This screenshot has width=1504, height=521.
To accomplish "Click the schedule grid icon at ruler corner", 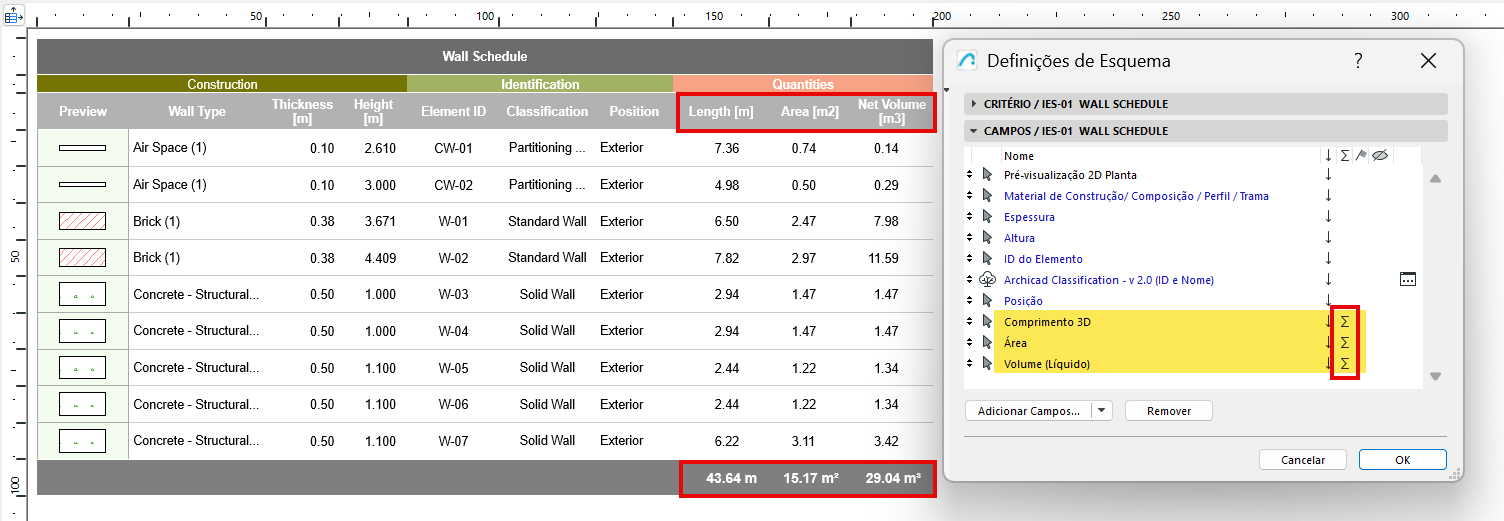I will pyautogui.click(x=14, y=17).
